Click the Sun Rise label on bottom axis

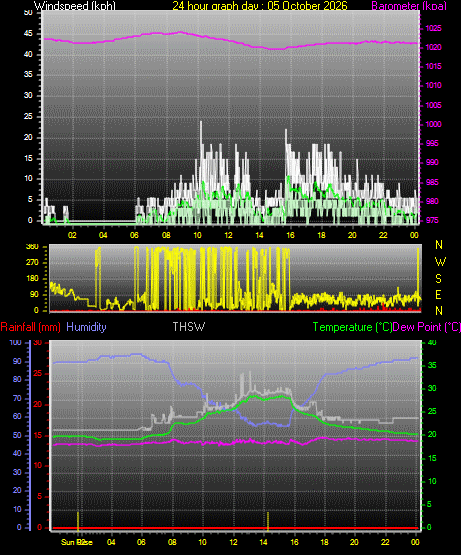pos(77,542)
